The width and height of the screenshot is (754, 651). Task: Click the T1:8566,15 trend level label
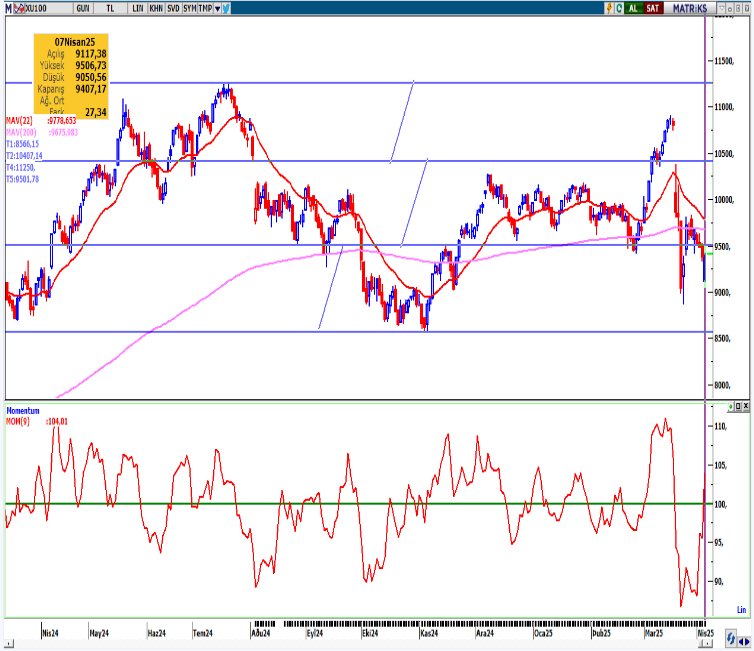pos(22,144)
